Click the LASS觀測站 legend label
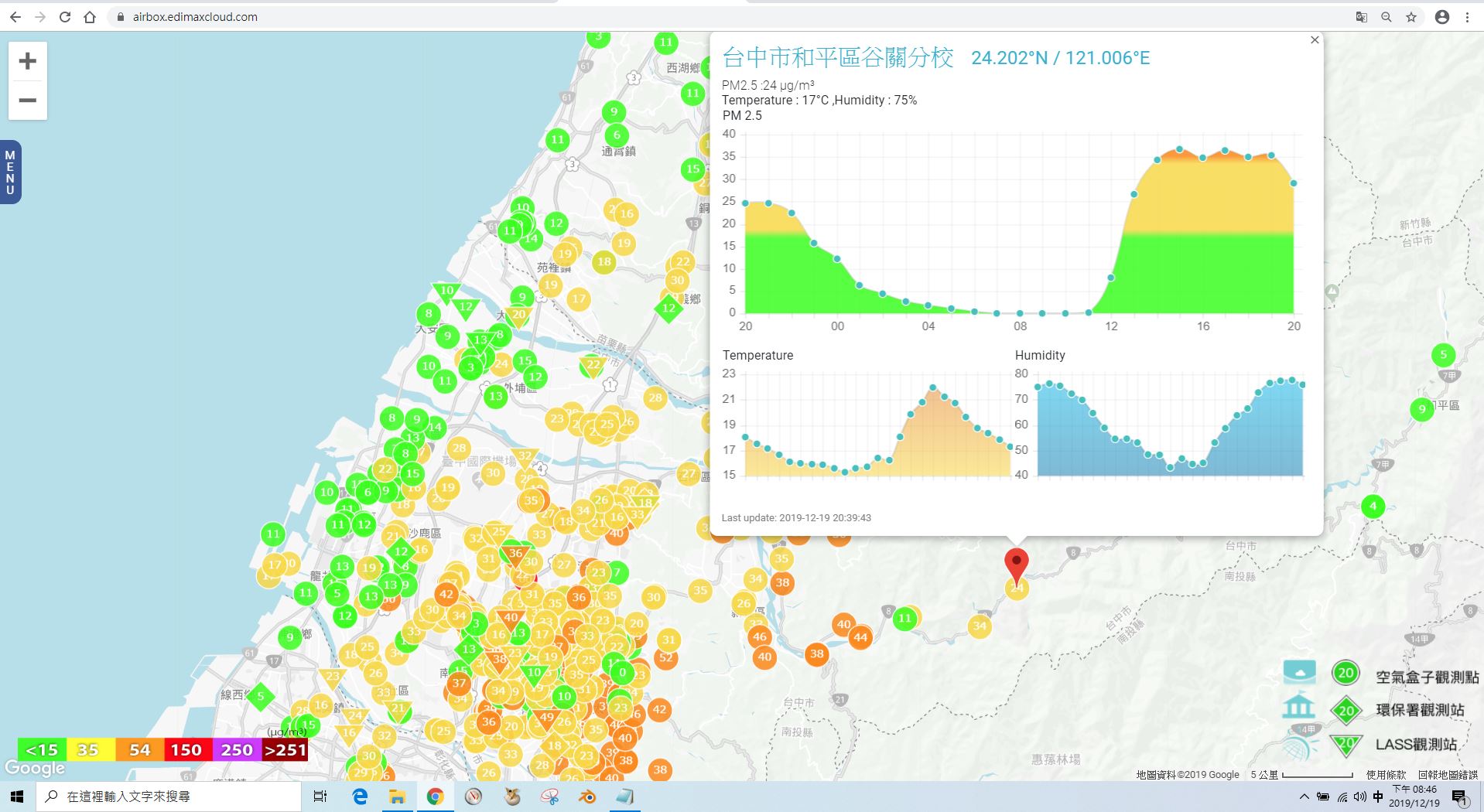Viewport: 1484px width, 812px height. pyautogui.click(x=1416, y=744)
